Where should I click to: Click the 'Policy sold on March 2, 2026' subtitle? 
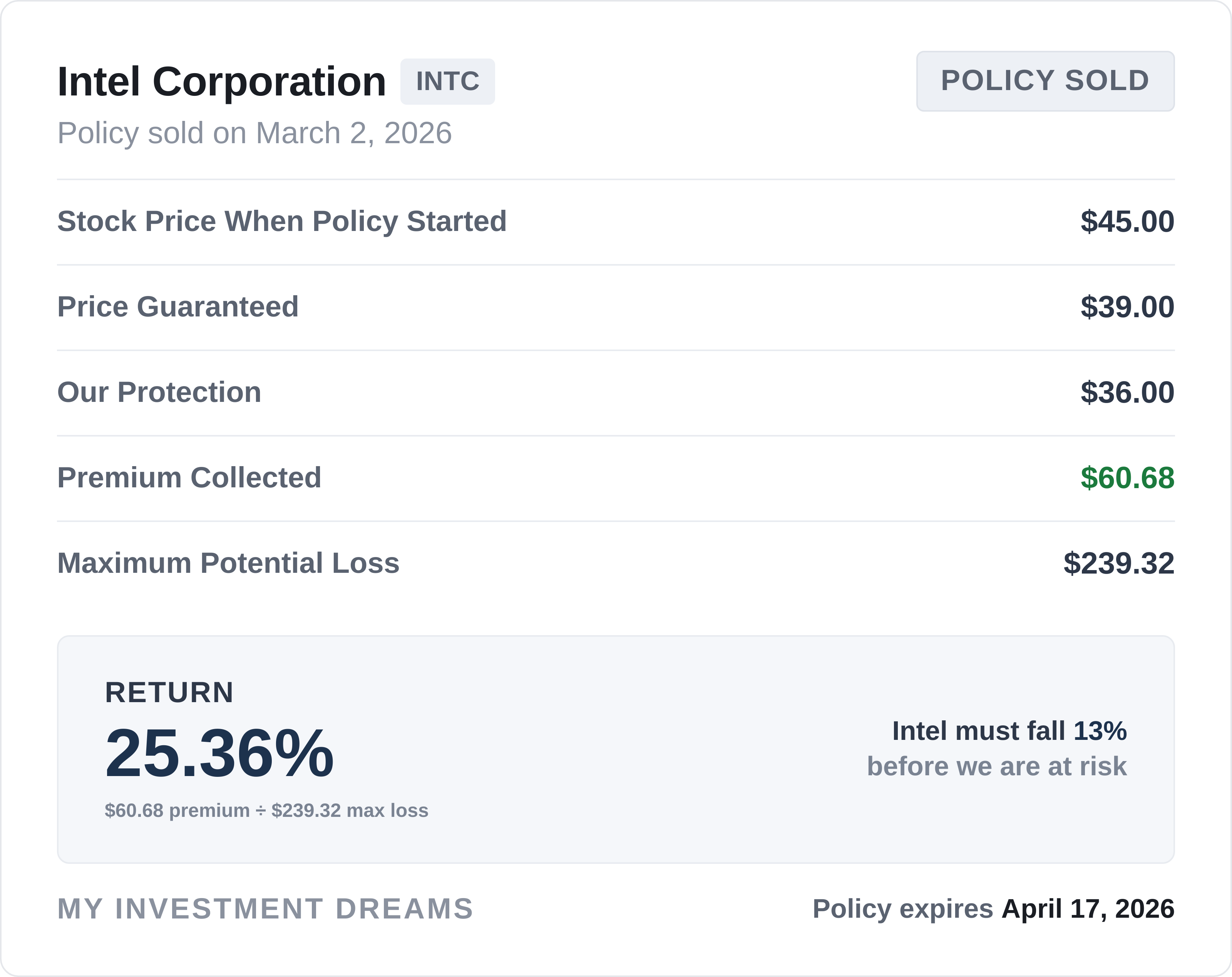tap(254, 133)
